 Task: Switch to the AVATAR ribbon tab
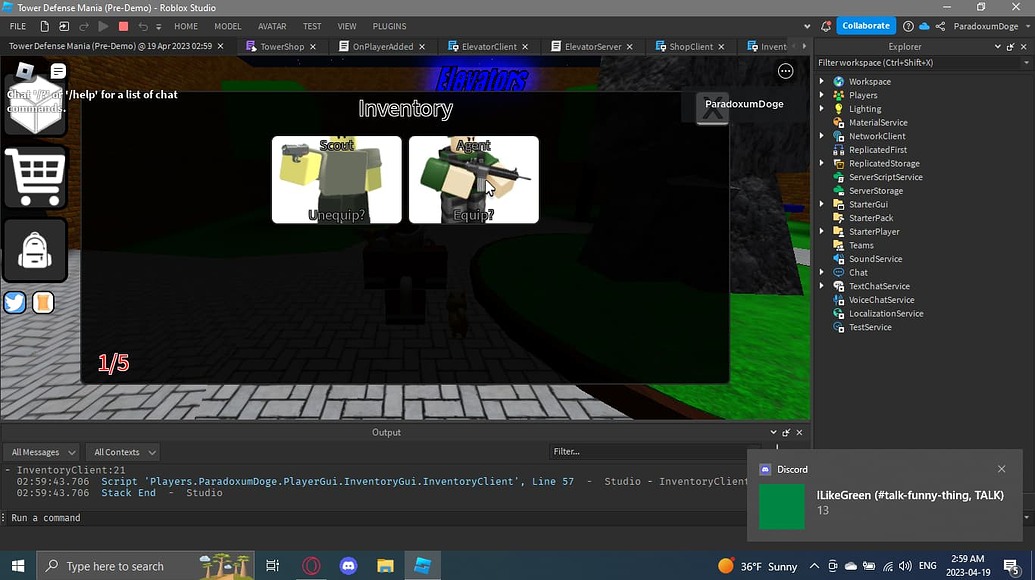[x=272, y=26]
